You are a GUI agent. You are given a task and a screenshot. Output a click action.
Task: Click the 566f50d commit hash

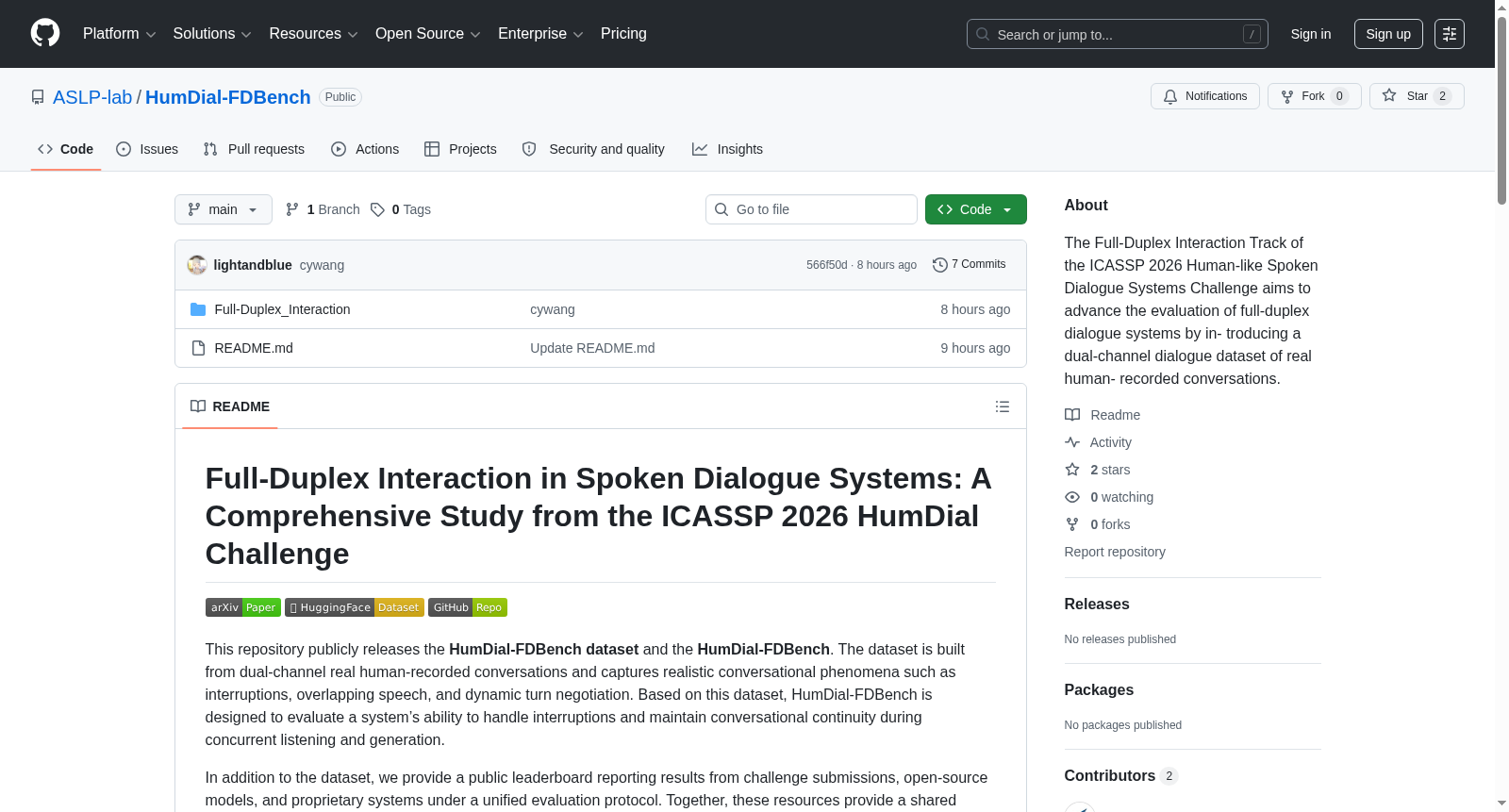click(x=826, y=265)
